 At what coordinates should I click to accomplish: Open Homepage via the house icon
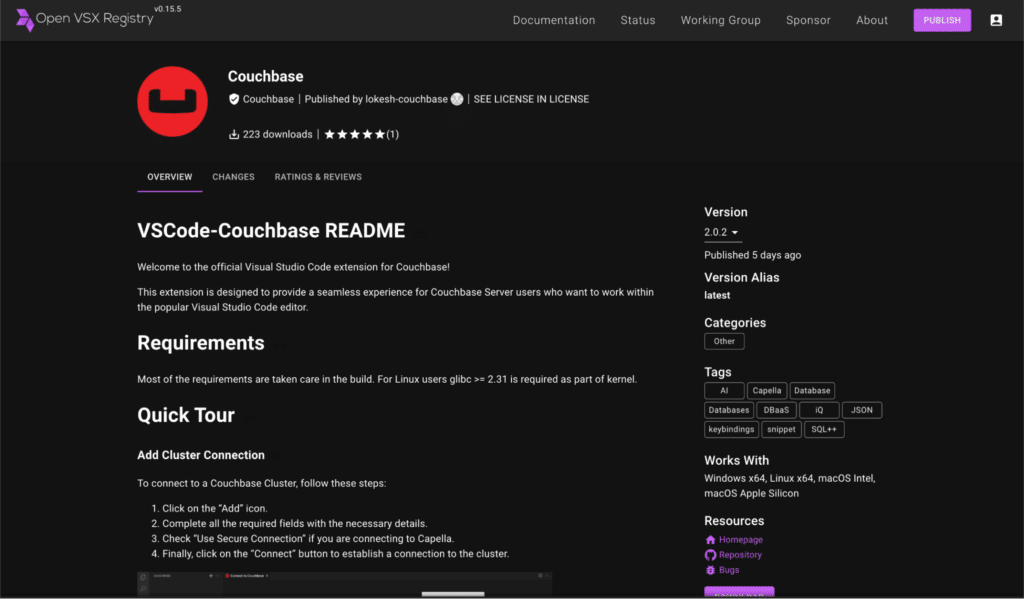[710, 539]
